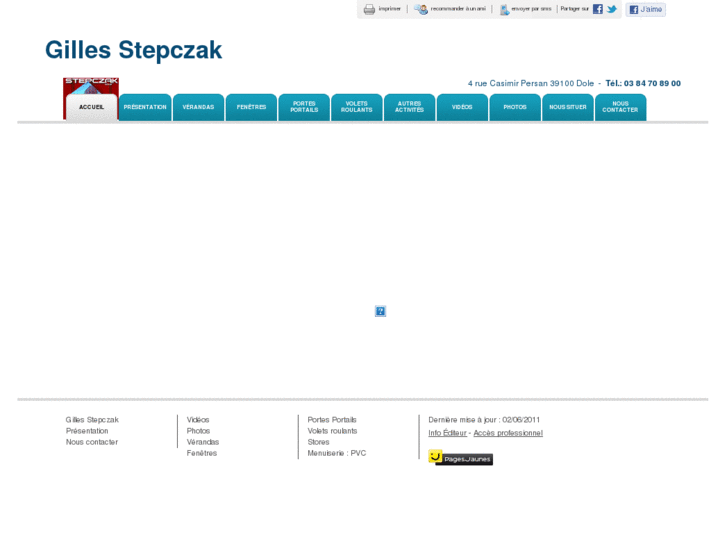Switch to the Vérandas tab

tap(198, 107)
